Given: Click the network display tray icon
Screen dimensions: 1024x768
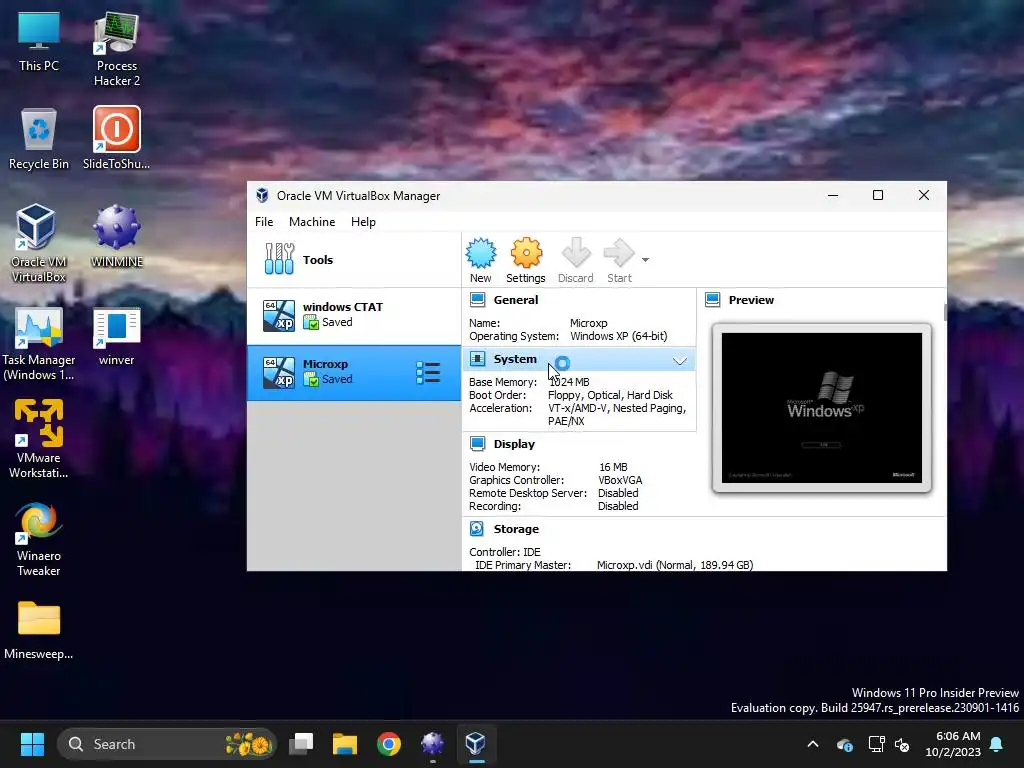Looking at the screenshot, I should tap(876, 744).
